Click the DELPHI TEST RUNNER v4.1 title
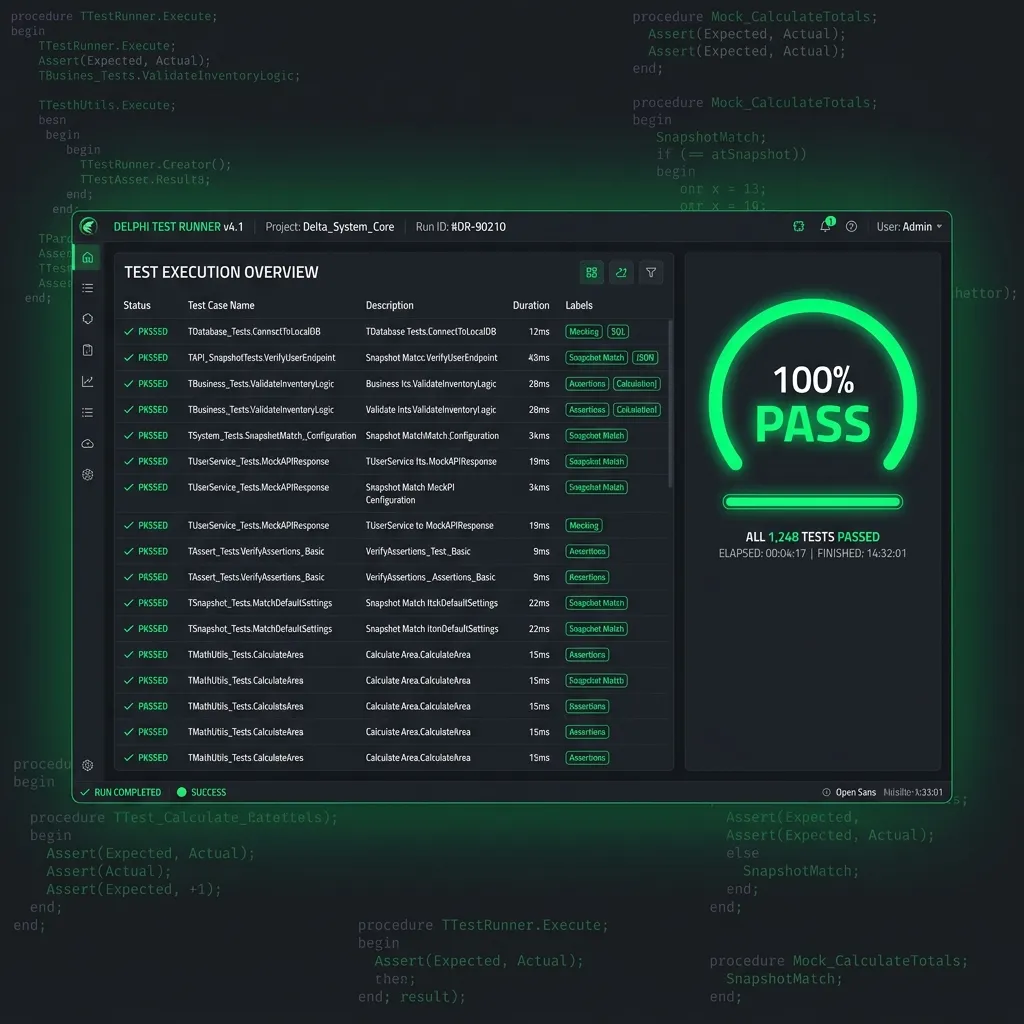This screenshot has height=1024, width=1024. click(178, 227)
